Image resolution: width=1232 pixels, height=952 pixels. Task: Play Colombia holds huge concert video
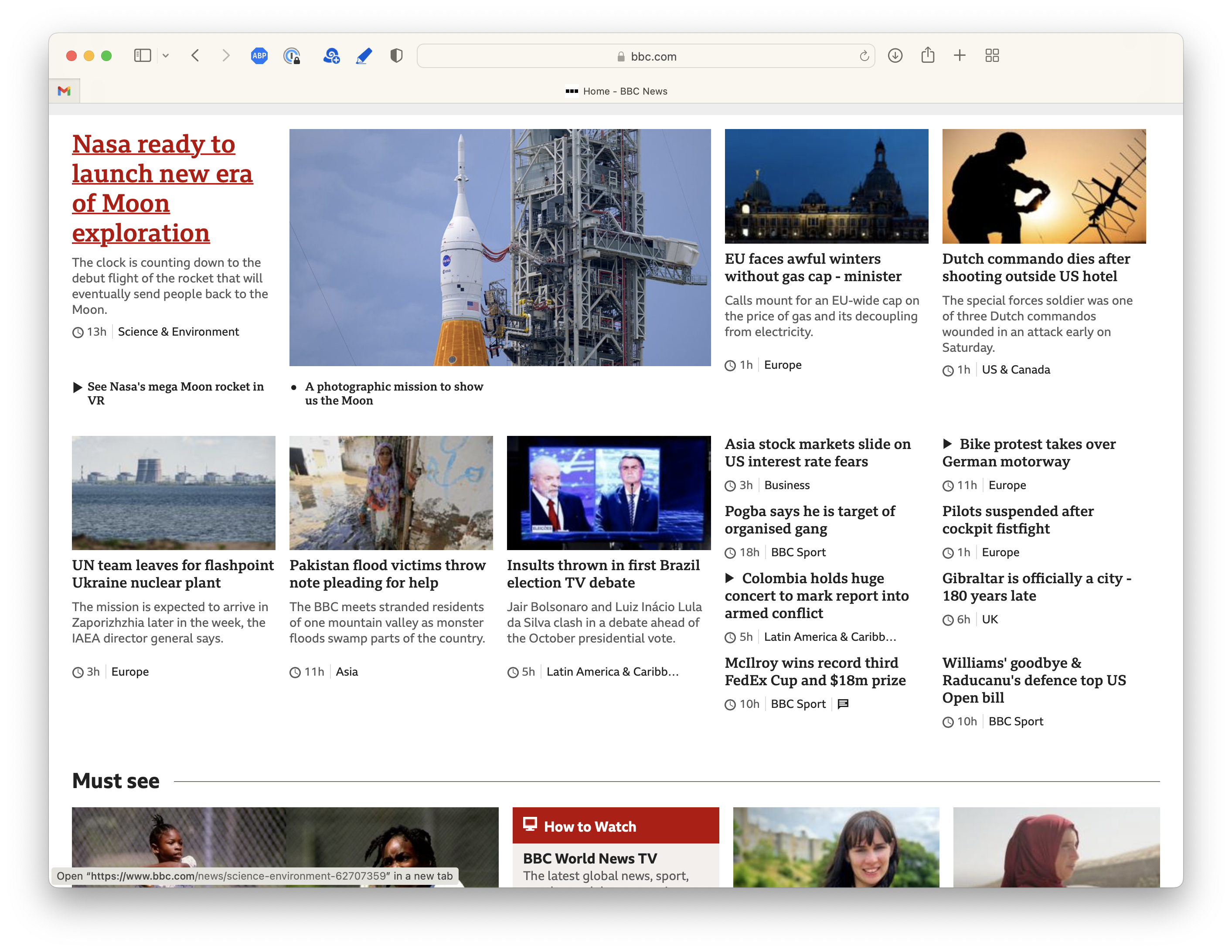[817, 595]
